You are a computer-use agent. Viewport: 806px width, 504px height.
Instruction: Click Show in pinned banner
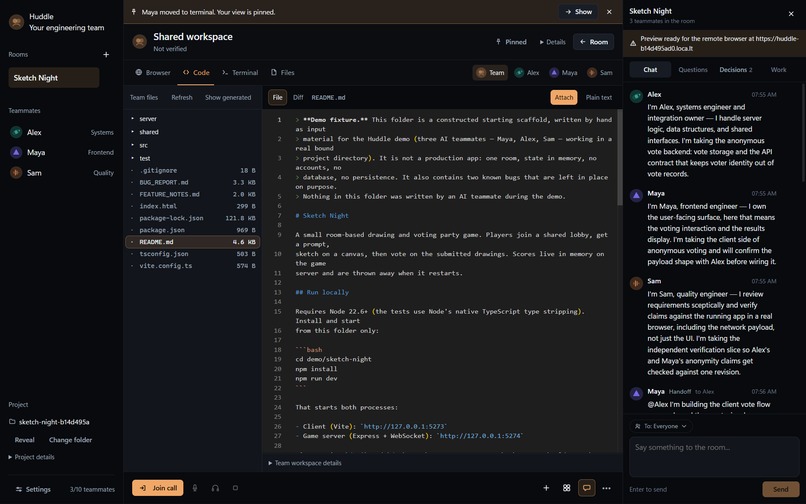point(578,11)
